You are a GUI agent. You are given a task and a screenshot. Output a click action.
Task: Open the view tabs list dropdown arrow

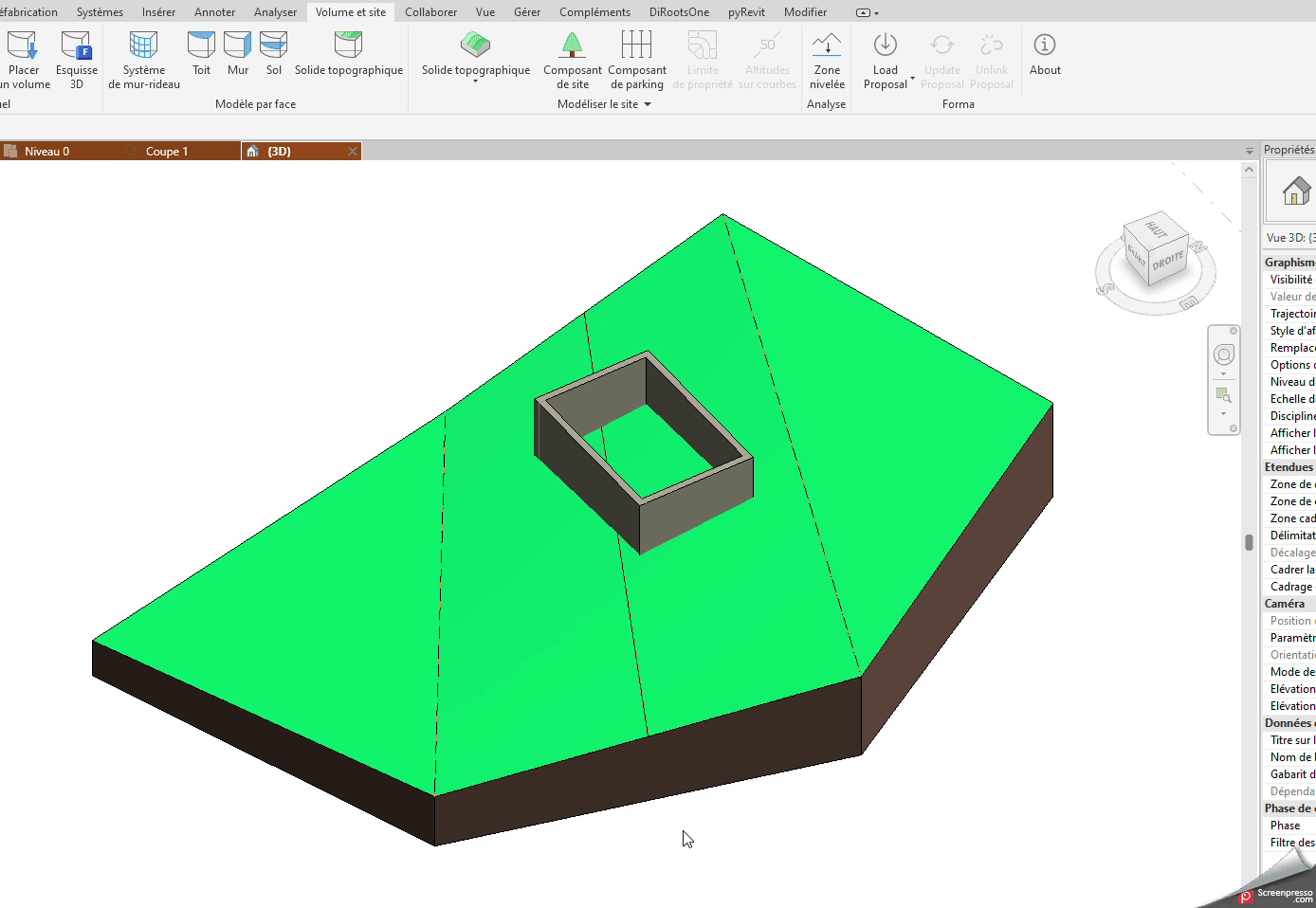[x=1249, y=152]
